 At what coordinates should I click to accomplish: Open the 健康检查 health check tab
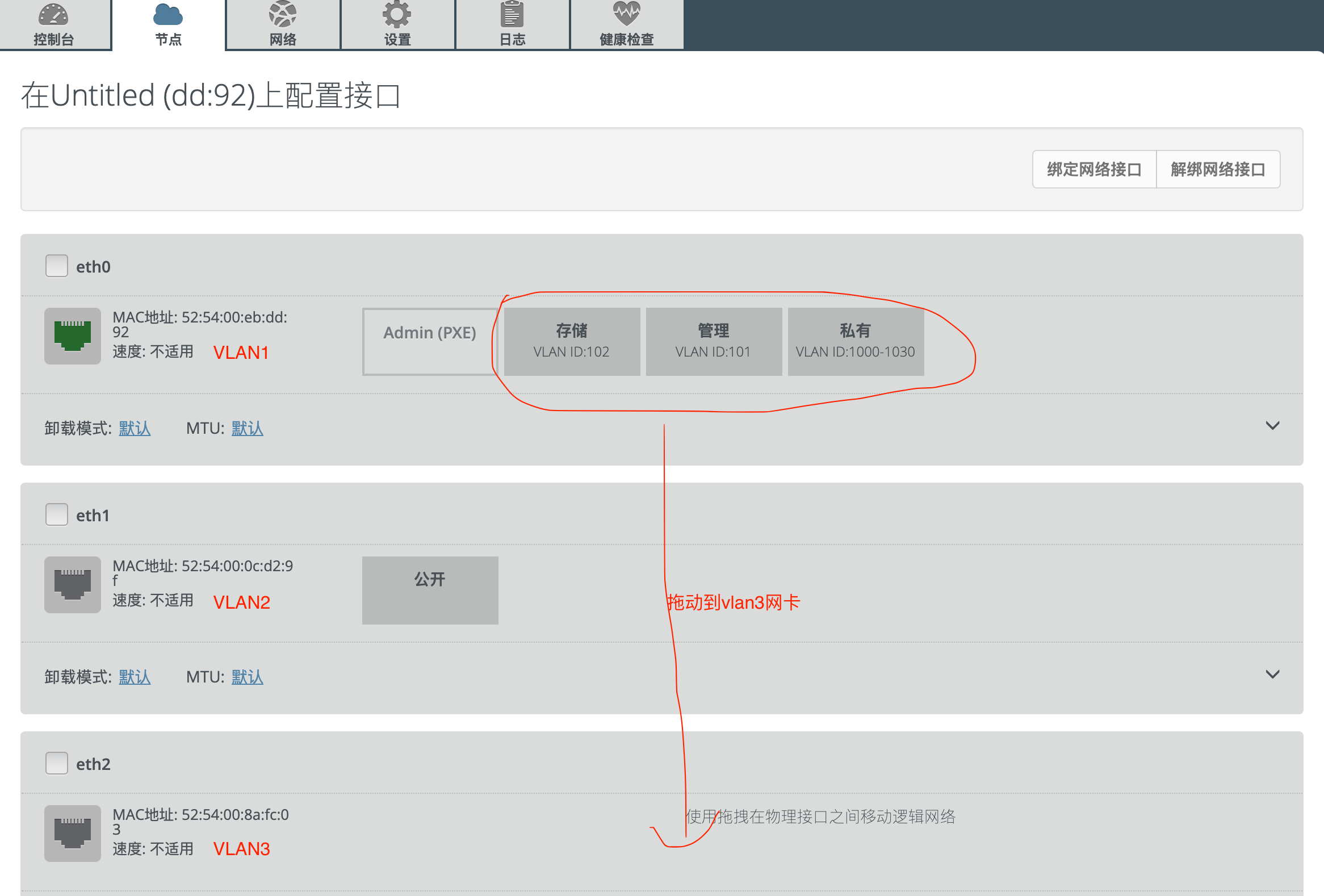[627, 24]
